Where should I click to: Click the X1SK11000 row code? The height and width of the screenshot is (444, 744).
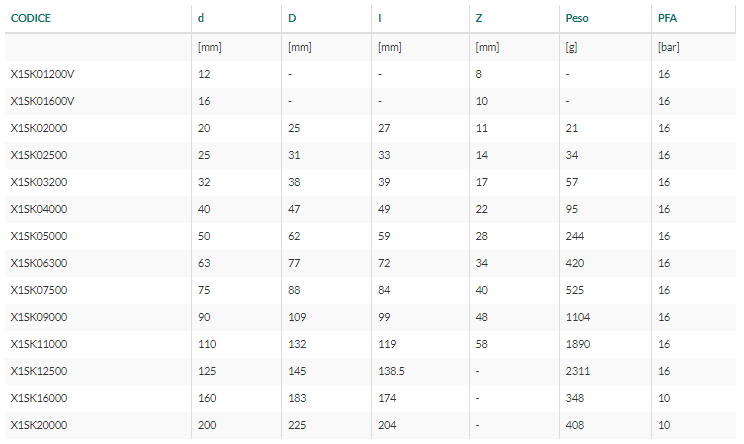pos(39,344)
